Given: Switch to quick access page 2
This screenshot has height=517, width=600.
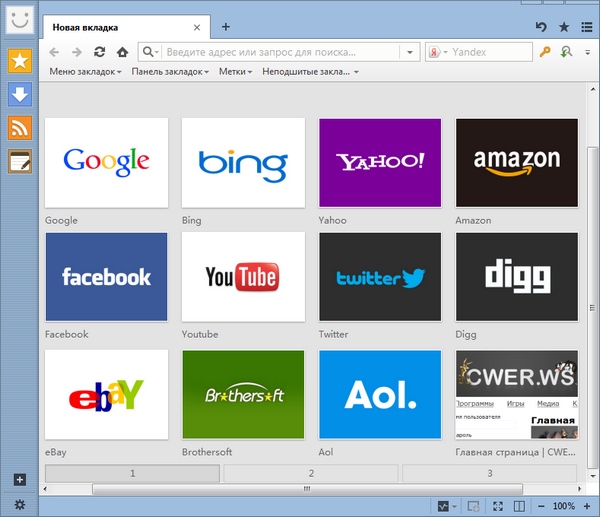Looking at the screenshot, I should coord(311,473).
